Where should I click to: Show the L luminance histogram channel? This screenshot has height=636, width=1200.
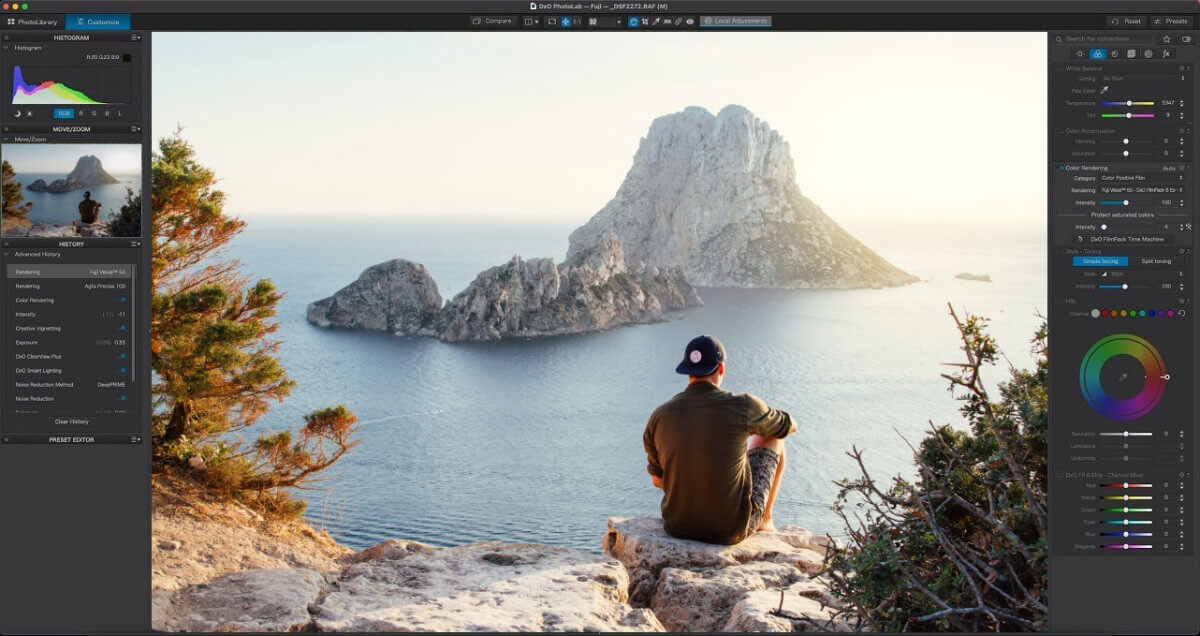pyautogui.click(x=120, y=114)
